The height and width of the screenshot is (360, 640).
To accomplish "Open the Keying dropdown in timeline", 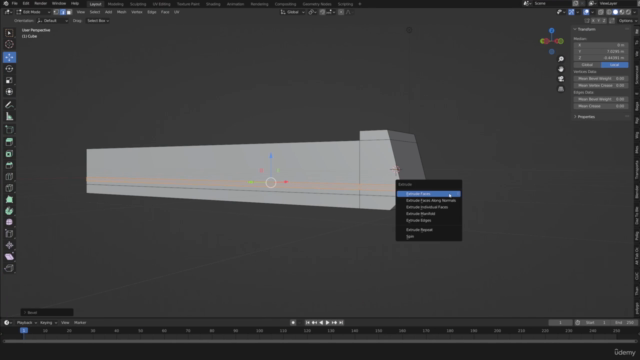I will 48,322.
